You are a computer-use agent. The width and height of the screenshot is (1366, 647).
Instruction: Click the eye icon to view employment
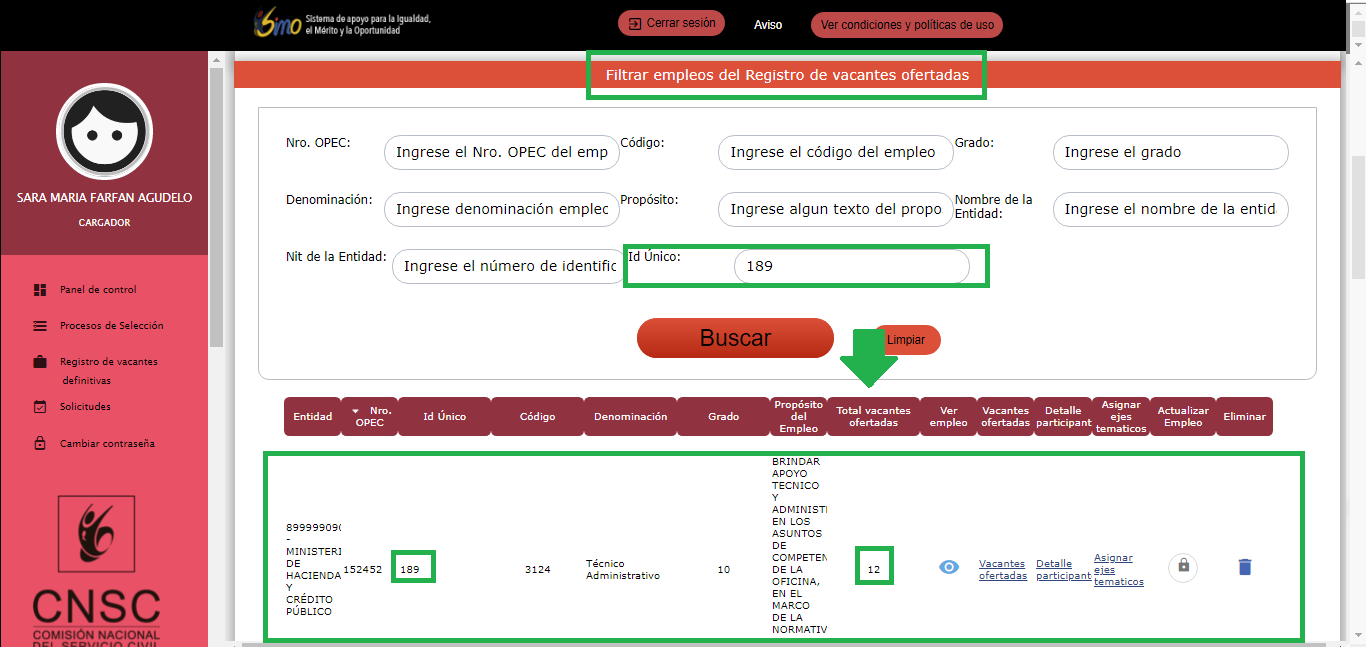[x=949, y=567]
